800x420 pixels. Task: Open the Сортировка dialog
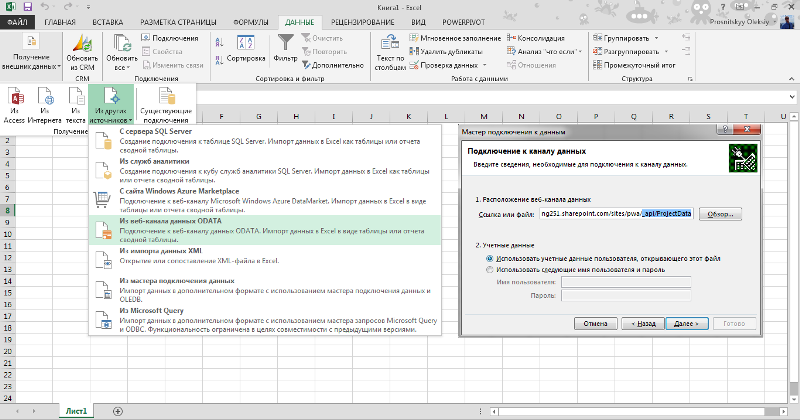pos(246,49)
